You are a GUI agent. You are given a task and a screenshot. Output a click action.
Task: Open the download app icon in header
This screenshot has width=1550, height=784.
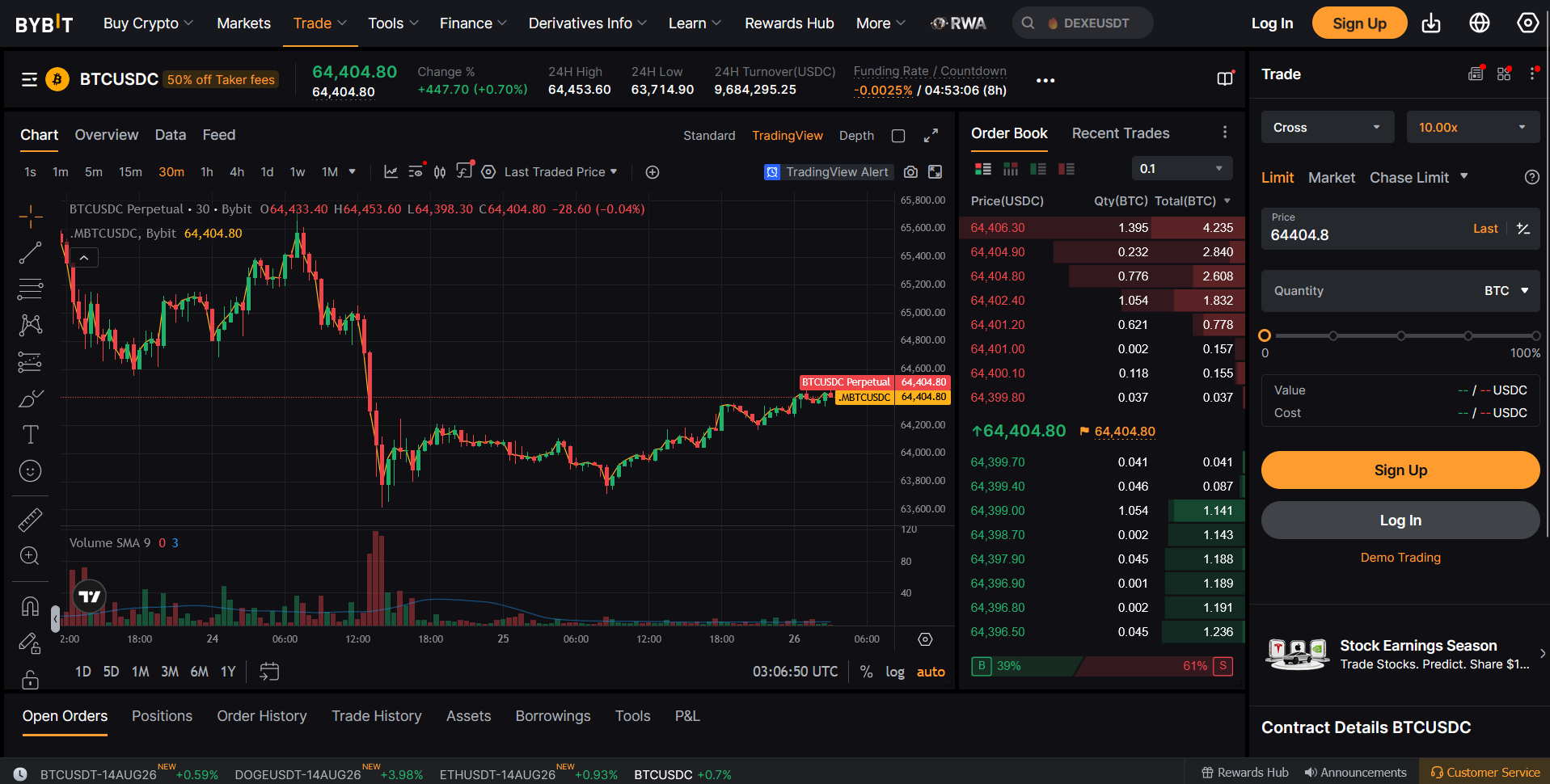click(x=1431, y=23)
